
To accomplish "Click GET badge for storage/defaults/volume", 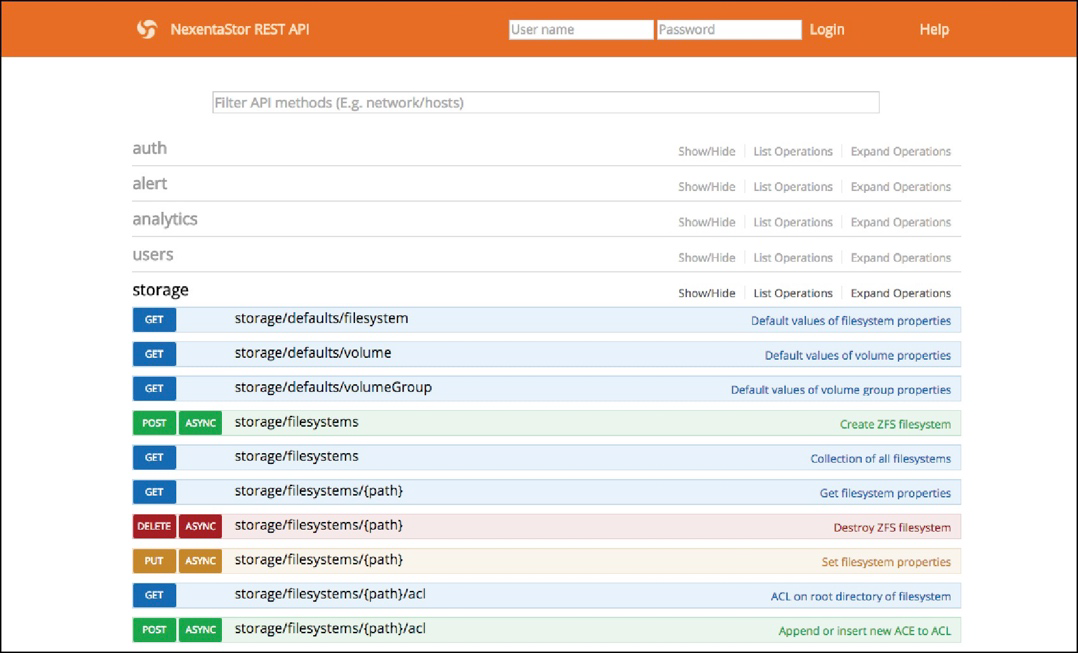I will [x=154, y=354].
